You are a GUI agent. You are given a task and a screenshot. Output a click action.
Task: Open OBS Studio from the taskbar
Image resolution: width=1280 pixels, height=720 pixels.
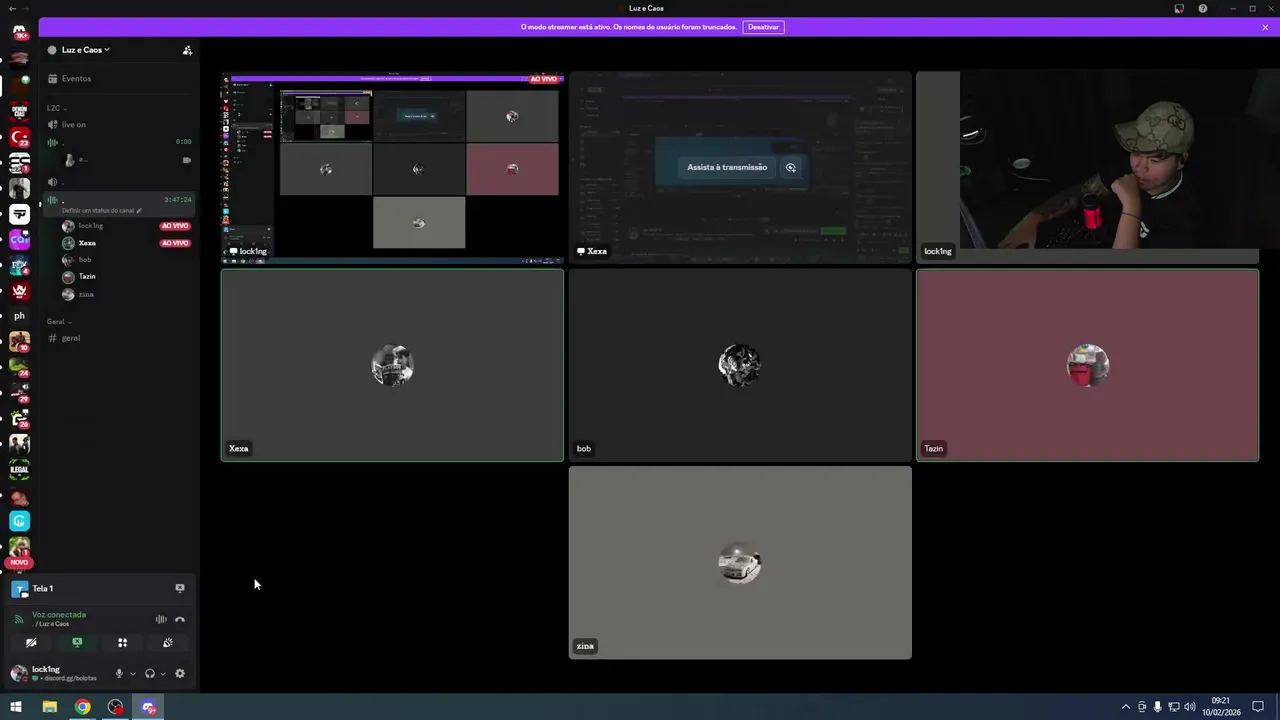coord(116,707)
